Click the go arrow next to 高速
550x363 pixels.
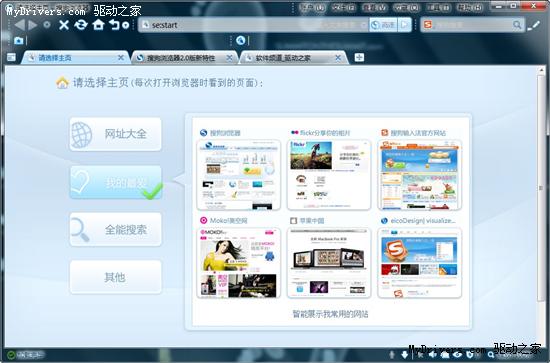(x=404, y=25)
